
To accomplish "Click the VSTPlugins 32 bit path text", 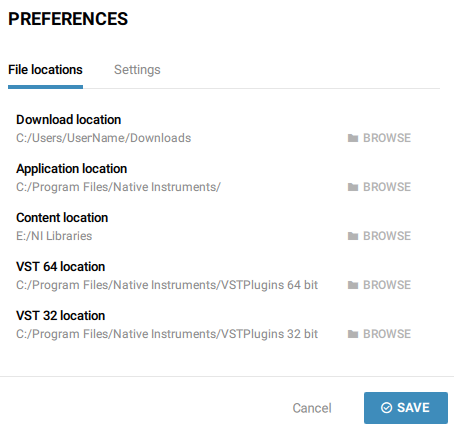I will pos(167,334).
